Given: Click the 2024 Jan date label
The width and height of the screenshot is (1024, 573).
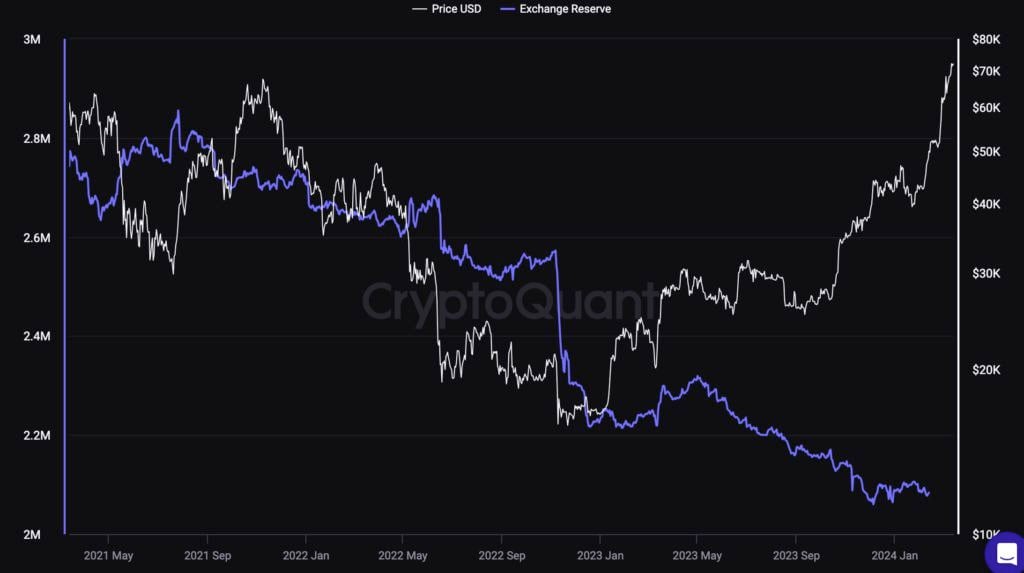Looking at the screenshot, I should tap(895, 555).
